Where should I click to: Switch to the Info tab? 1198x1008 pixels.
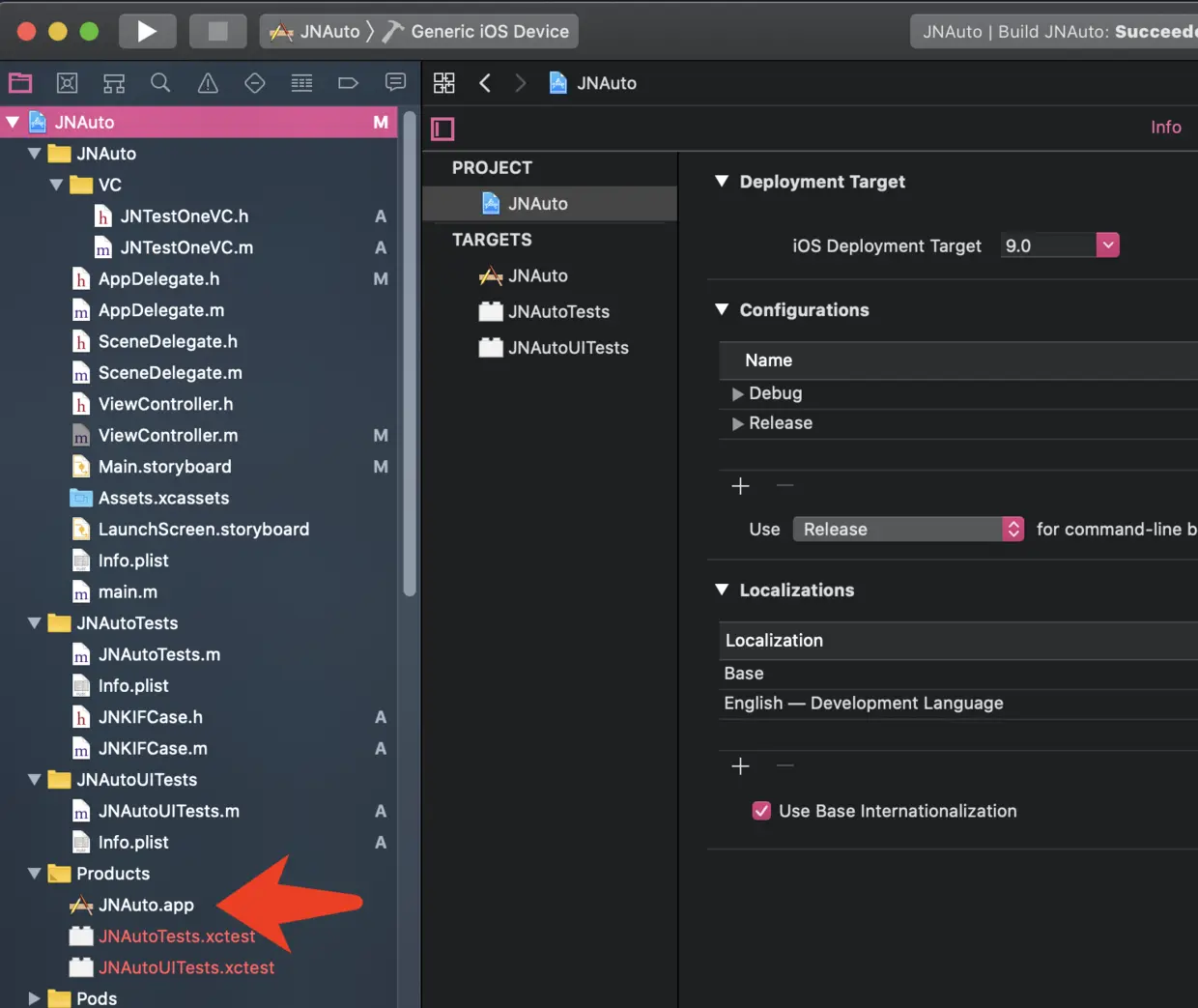tap(1165, 128)
